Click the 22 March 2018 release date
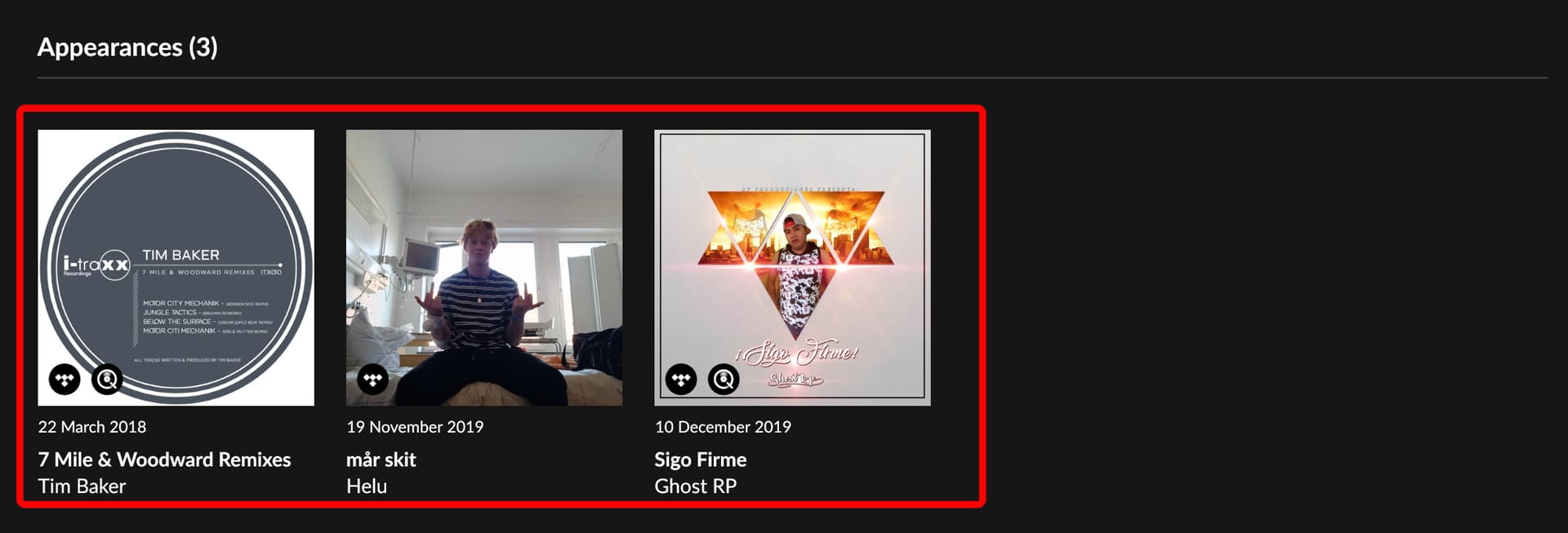The width and height of the screenshot is (1568, 533). 92,427
